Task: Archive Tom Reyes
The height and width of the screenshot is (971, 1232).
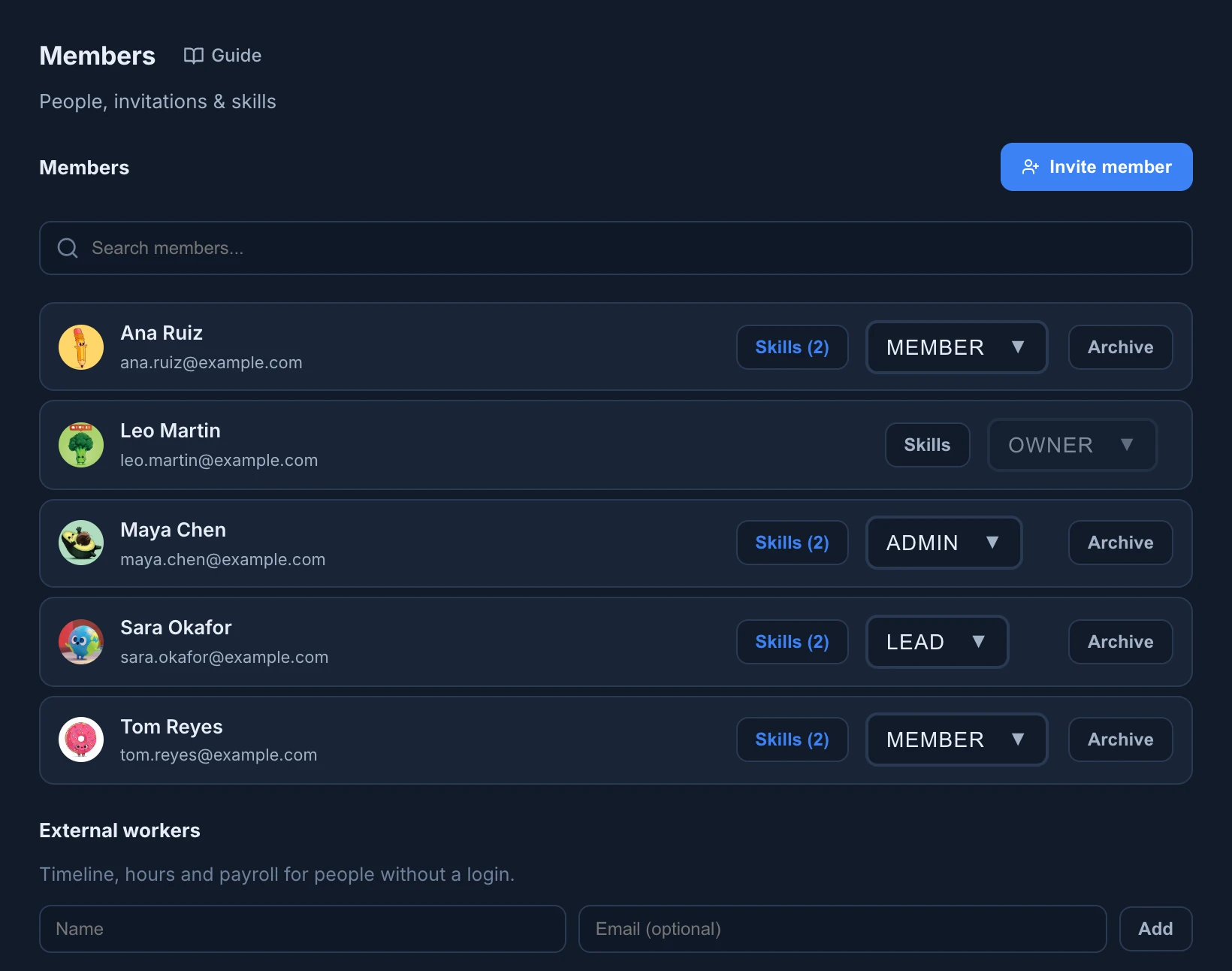Action: point(1121,740)
